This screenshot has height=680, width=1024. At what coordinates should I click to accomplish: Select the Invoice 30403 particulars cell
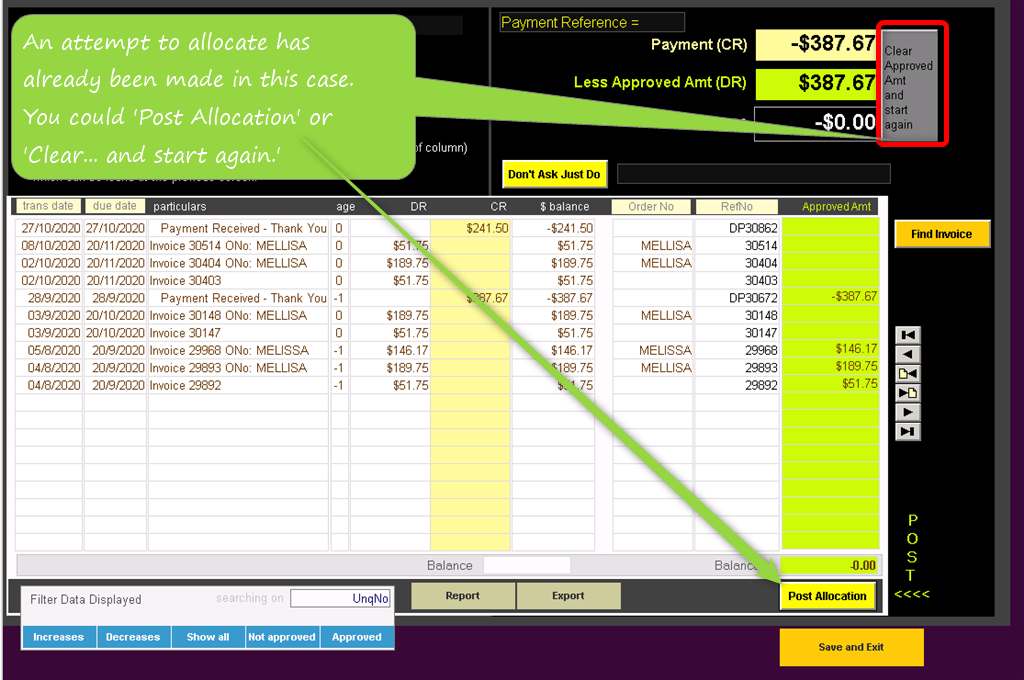tap(238, 281)
